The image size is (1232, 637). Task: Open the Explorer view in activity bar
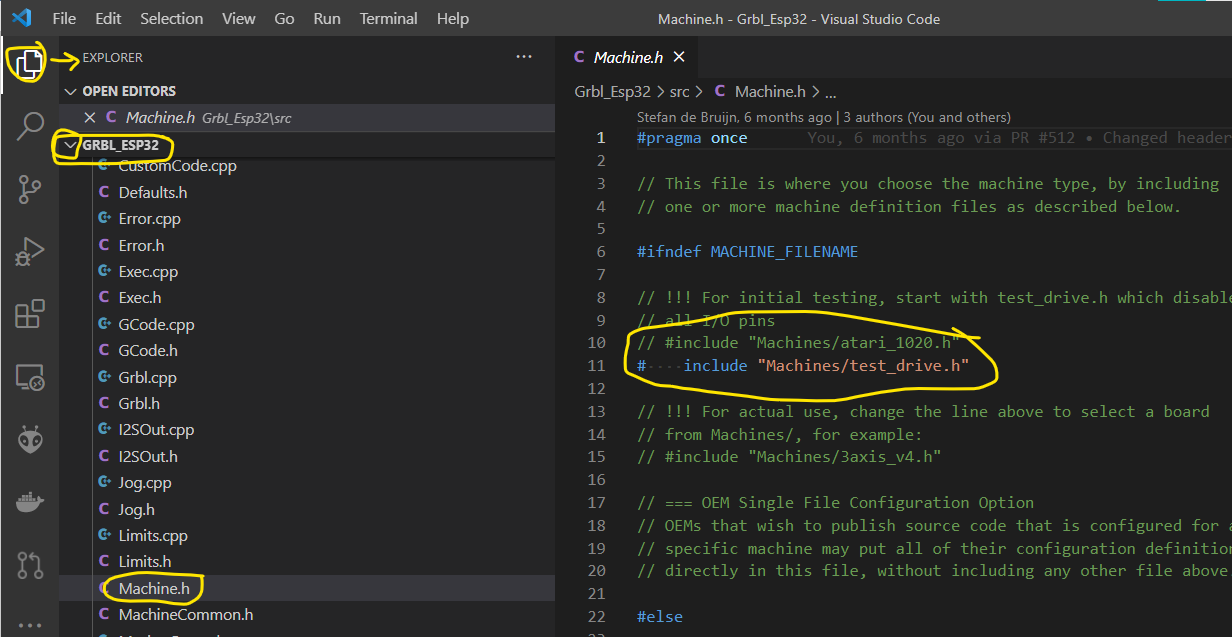(29, 65)
